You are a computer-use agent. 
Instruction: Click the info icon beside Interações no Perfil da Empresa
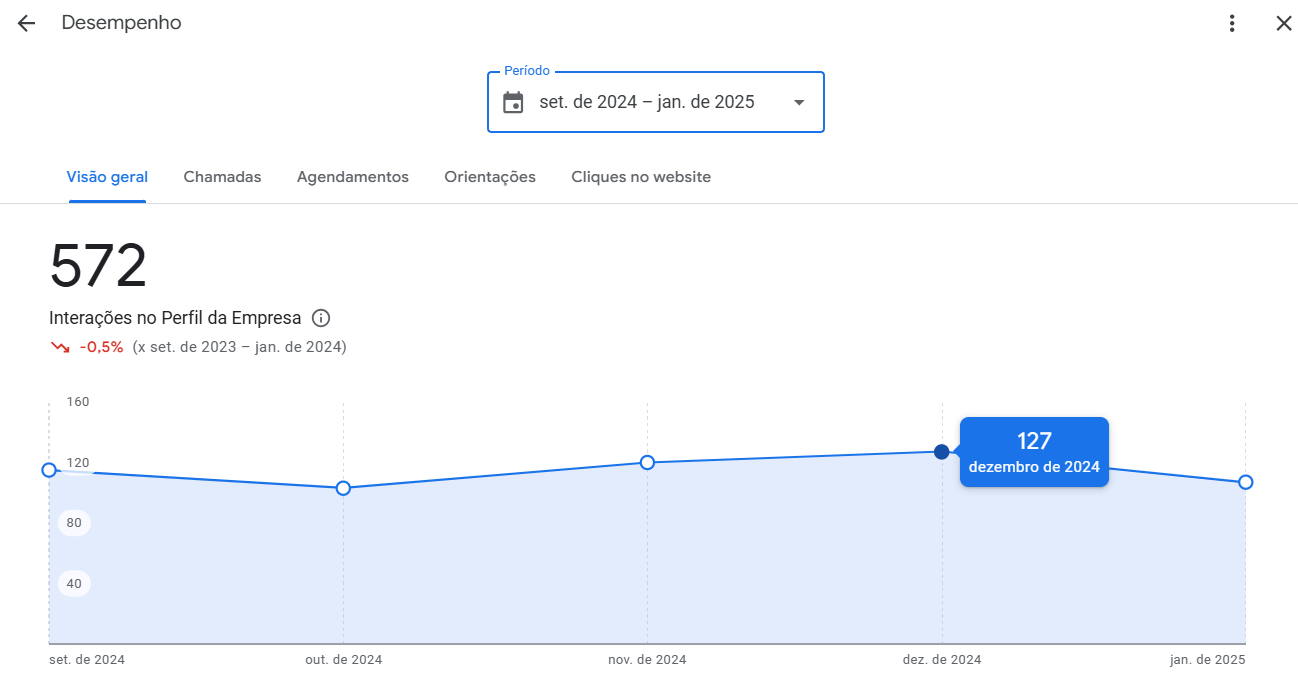tap(321, 318)
